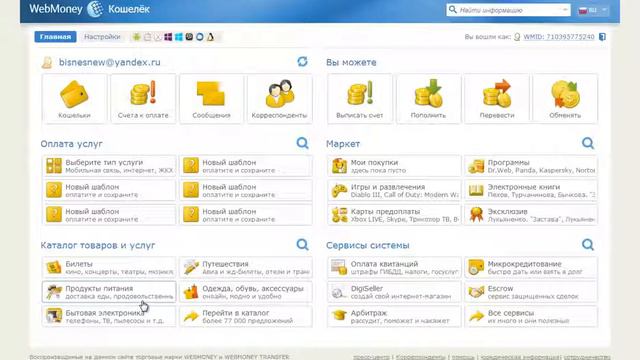Viewport: 640px width, 360px height.
Task: Switch to the Настройки tab
Action: [102, 37]
